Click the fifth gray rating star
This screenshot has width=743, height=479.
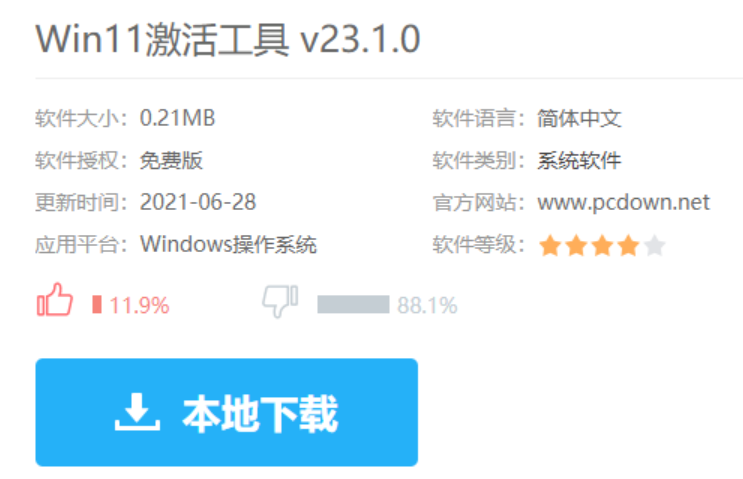(x=654, y=245)
